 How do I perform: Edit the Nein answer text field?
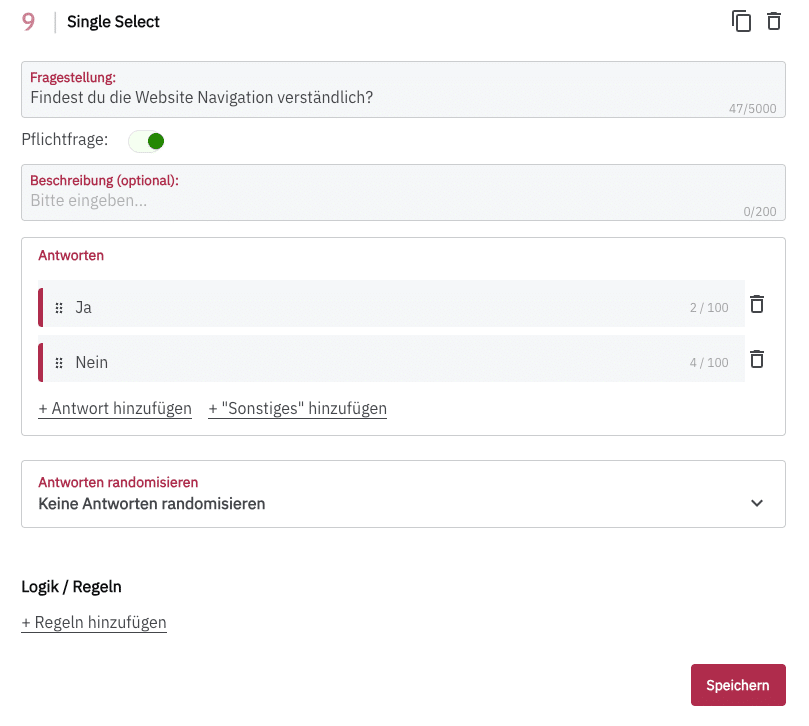pyautogui.click(x=370, y=362)
